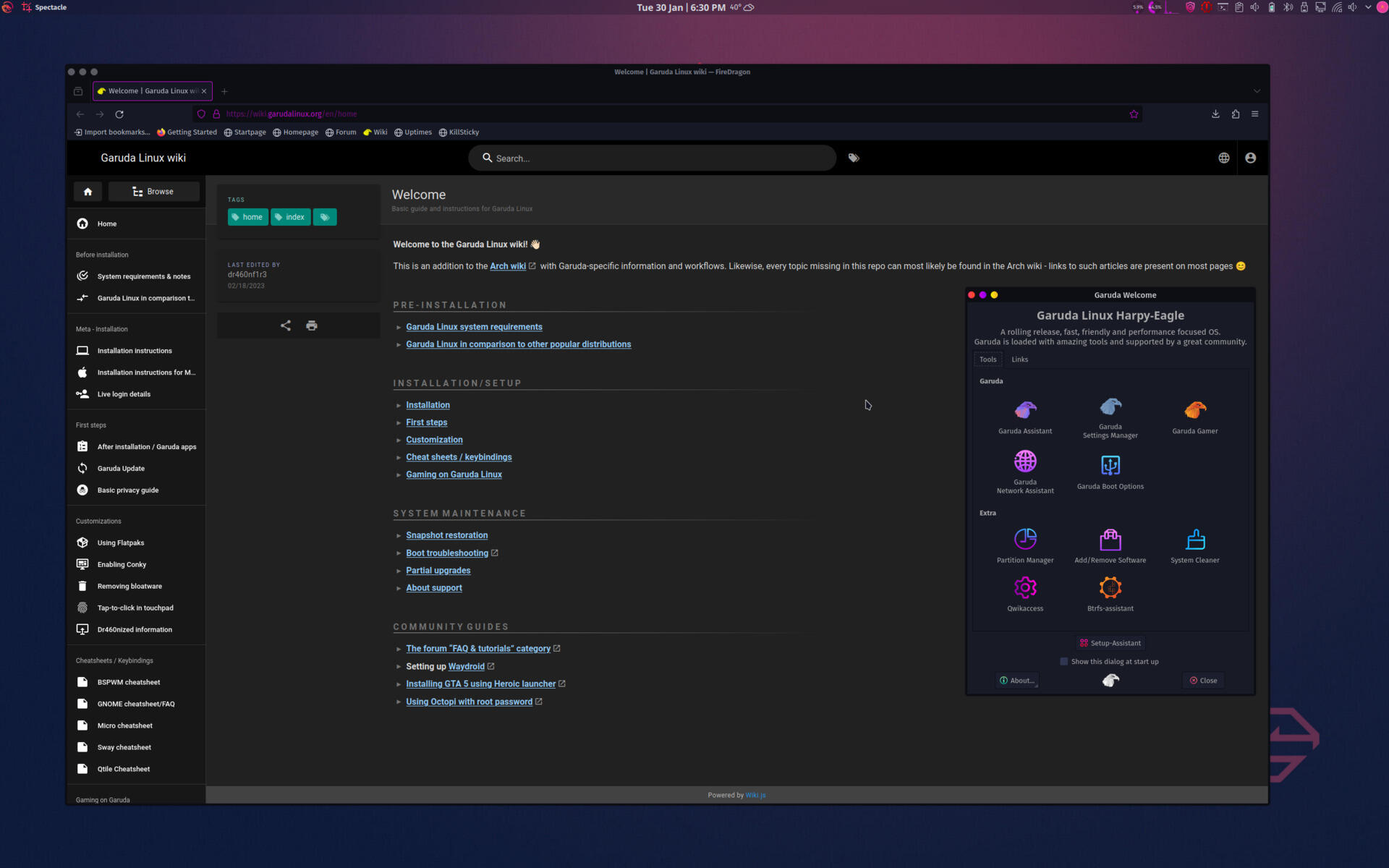The width and height of the screenshot is (1389, 868).
Task: Click the eagle logo in Garuda Welcome
Action: coord(1110,680)
